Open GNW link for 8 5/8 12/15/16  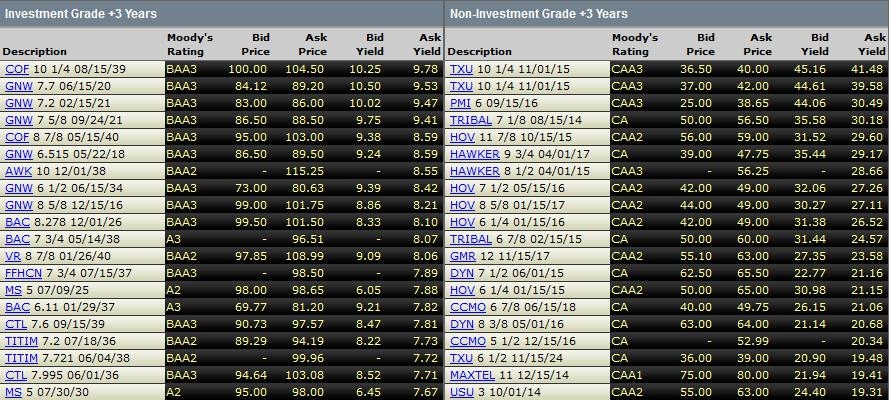point(18,205)
